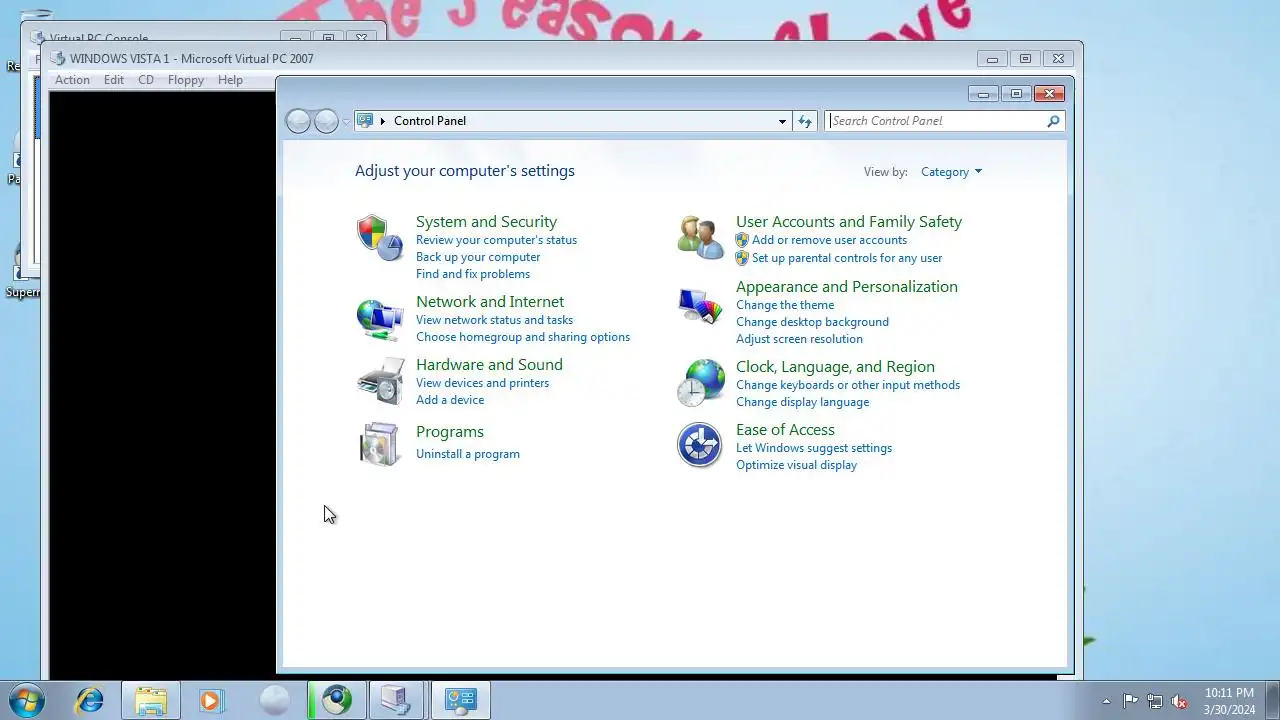Image resolution: width=1280 pixels, height=720 pixels.
Task: Open the recent pages arrow beside the navigation buttons
Action: tap(346, 122)
